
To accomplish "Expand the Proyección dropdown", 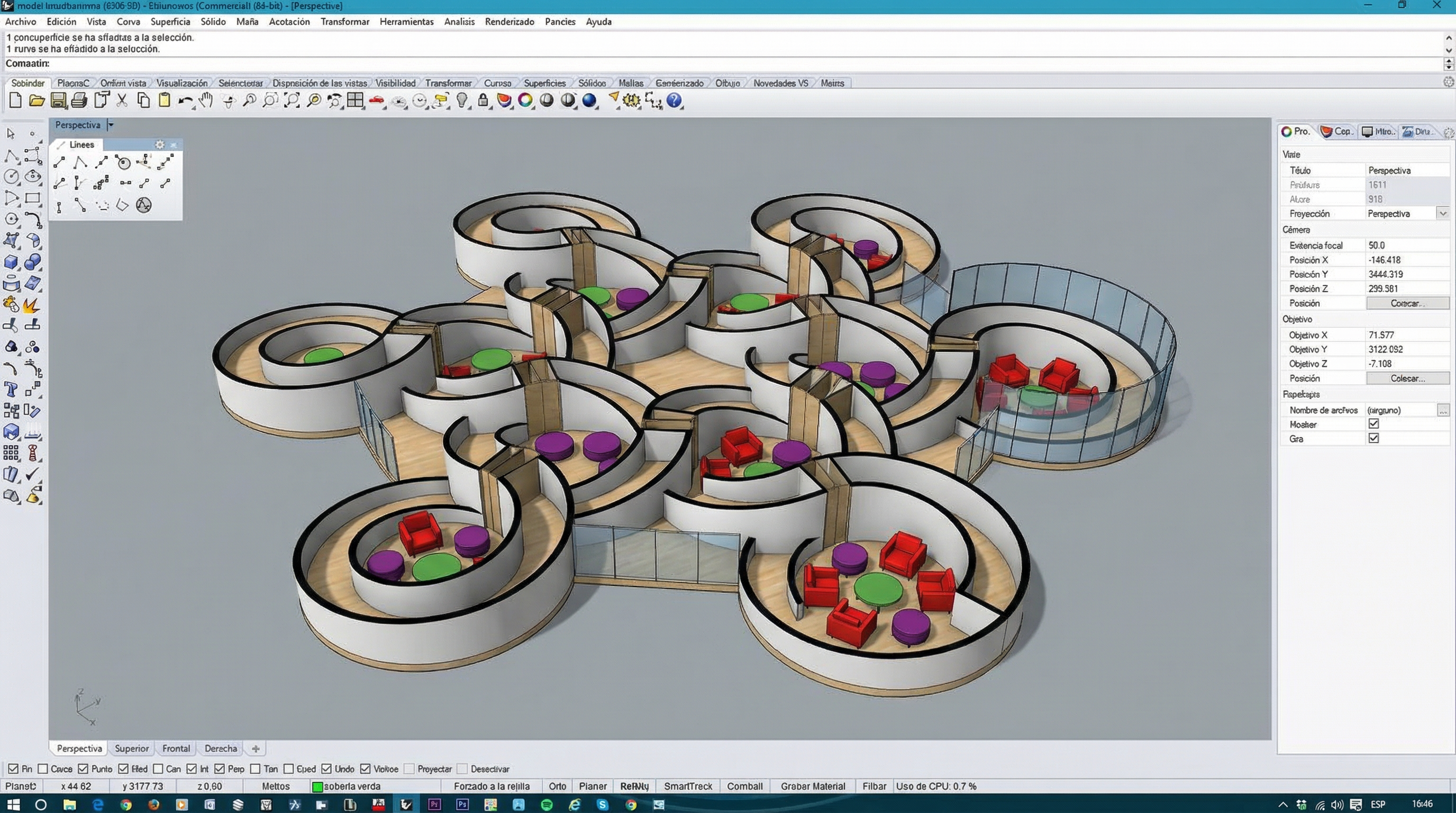I will click(x=1443, y=214).
